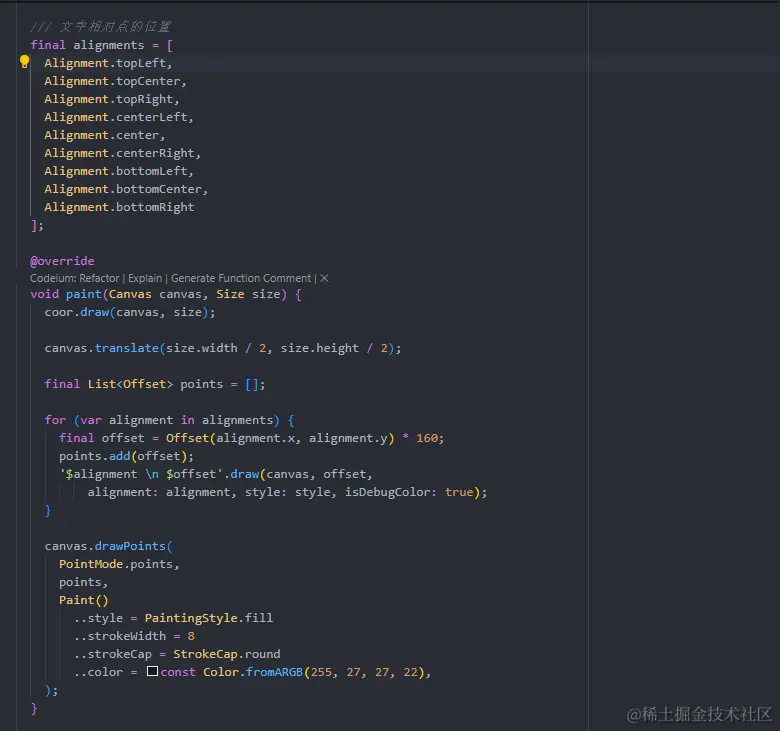Click Generate Function Comment code lens
This screenshot has width=780, height=731.
[241, 278]
